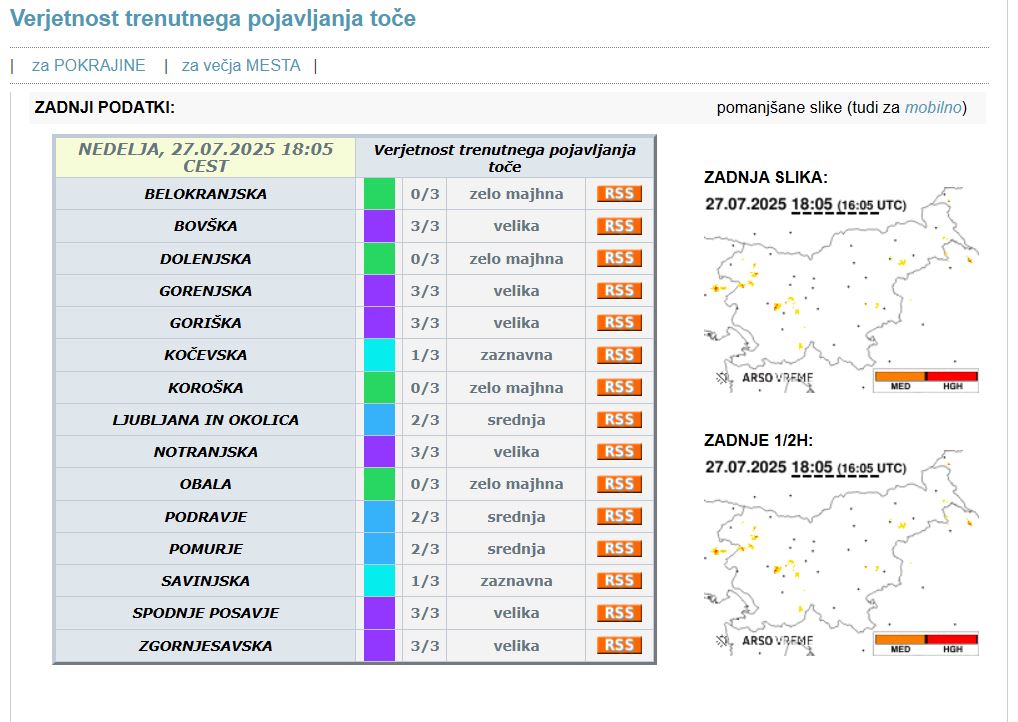Viewport: 1018px width, 722px height.
Task: Click the cyan swatch for Kočevska
Action: coord(379,355)
